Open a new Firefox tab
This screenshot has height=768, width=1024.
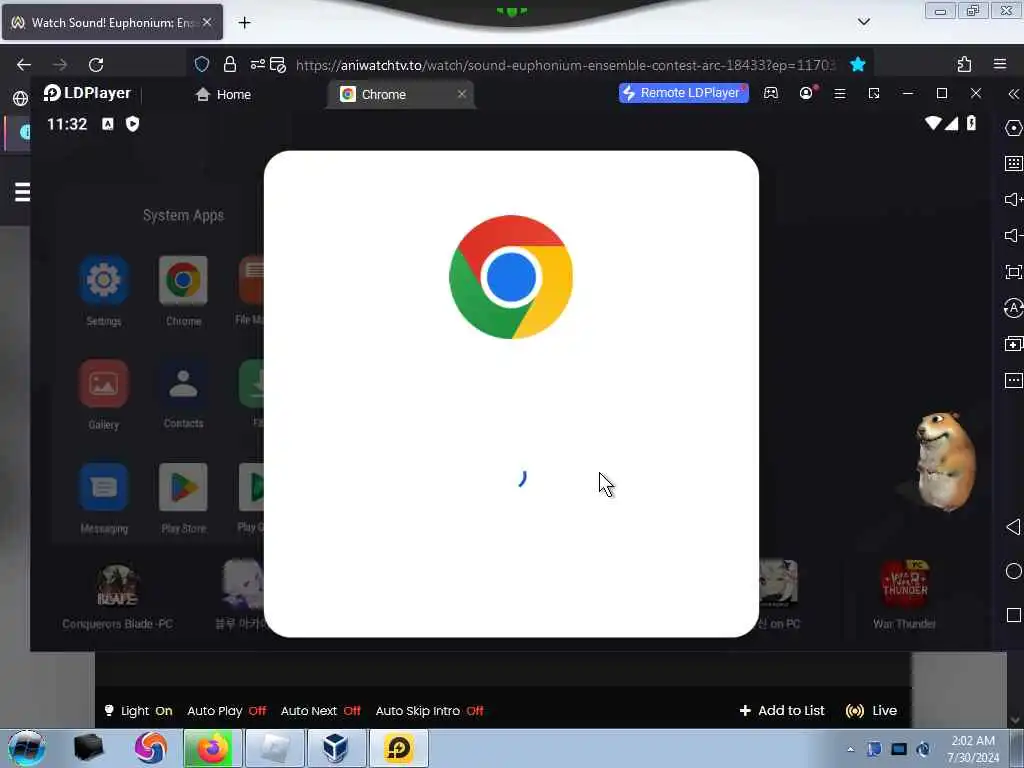(244, 23)
